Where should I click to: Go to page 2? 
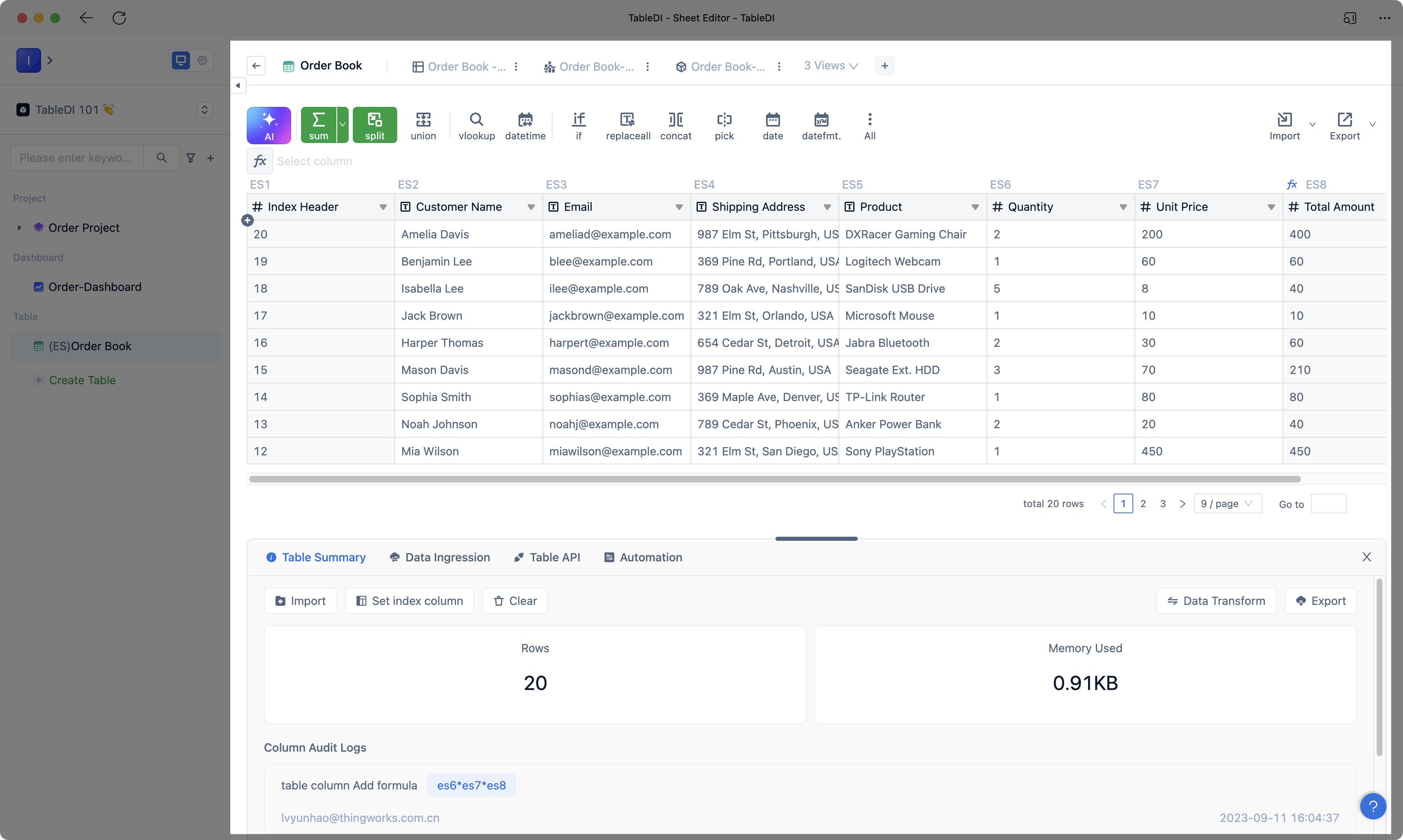click(x=1143, y=503)
